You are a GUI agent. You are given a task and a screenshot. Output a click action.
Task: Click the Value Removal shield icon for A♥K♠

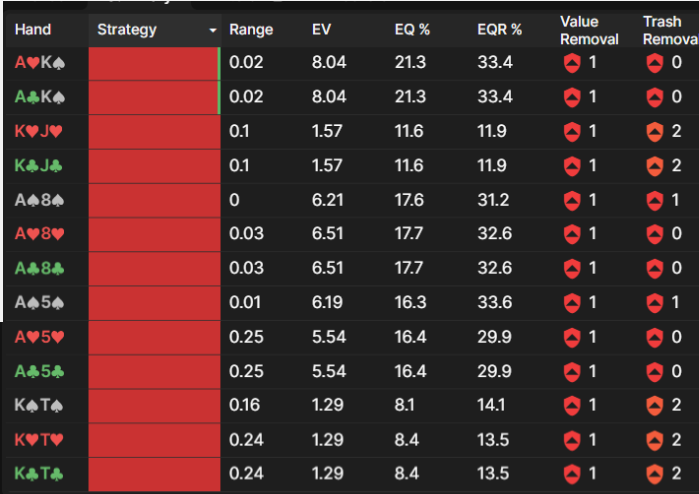[572, 63]
